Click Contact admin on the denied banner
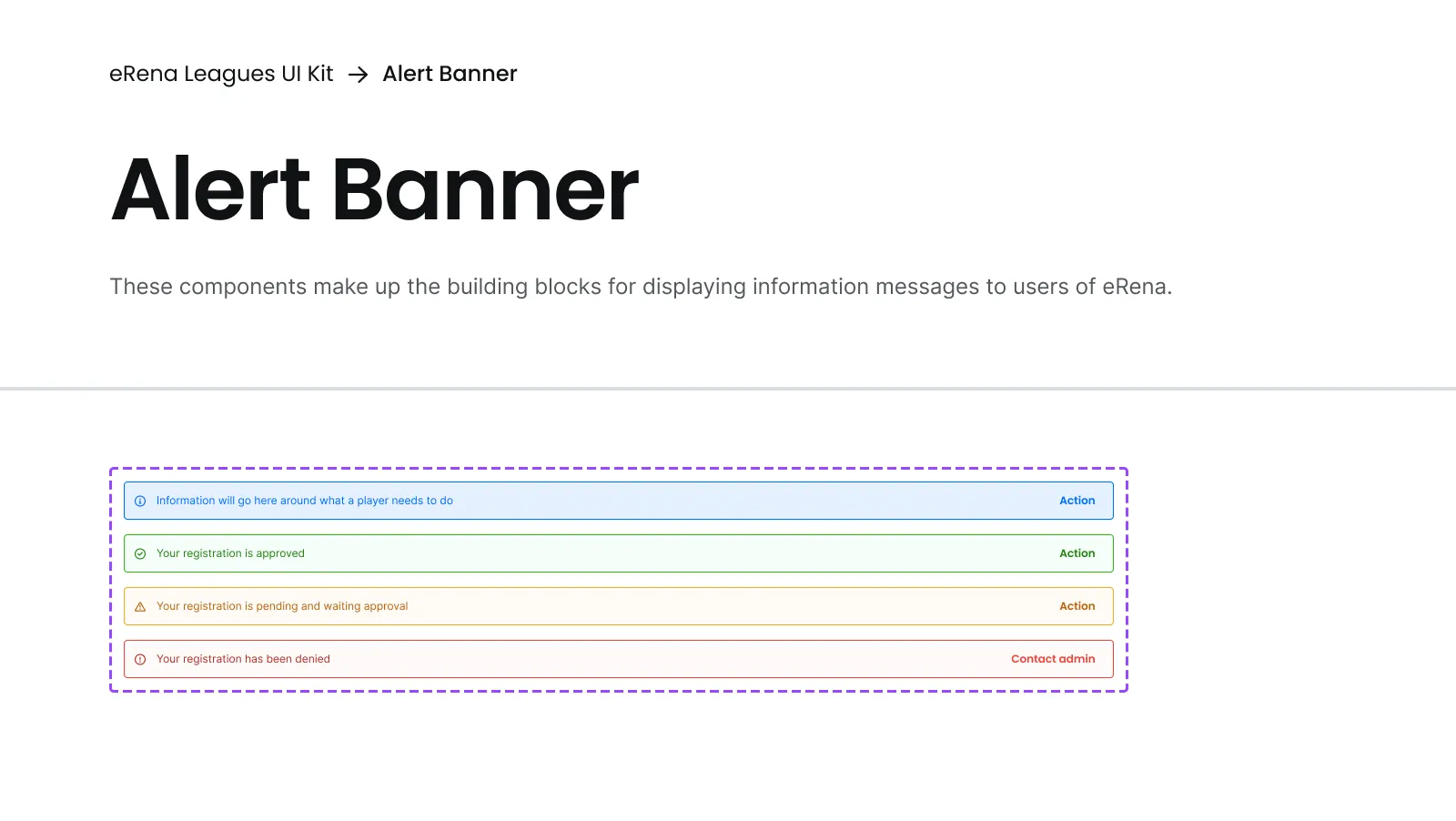 (x=1053, y=658)
